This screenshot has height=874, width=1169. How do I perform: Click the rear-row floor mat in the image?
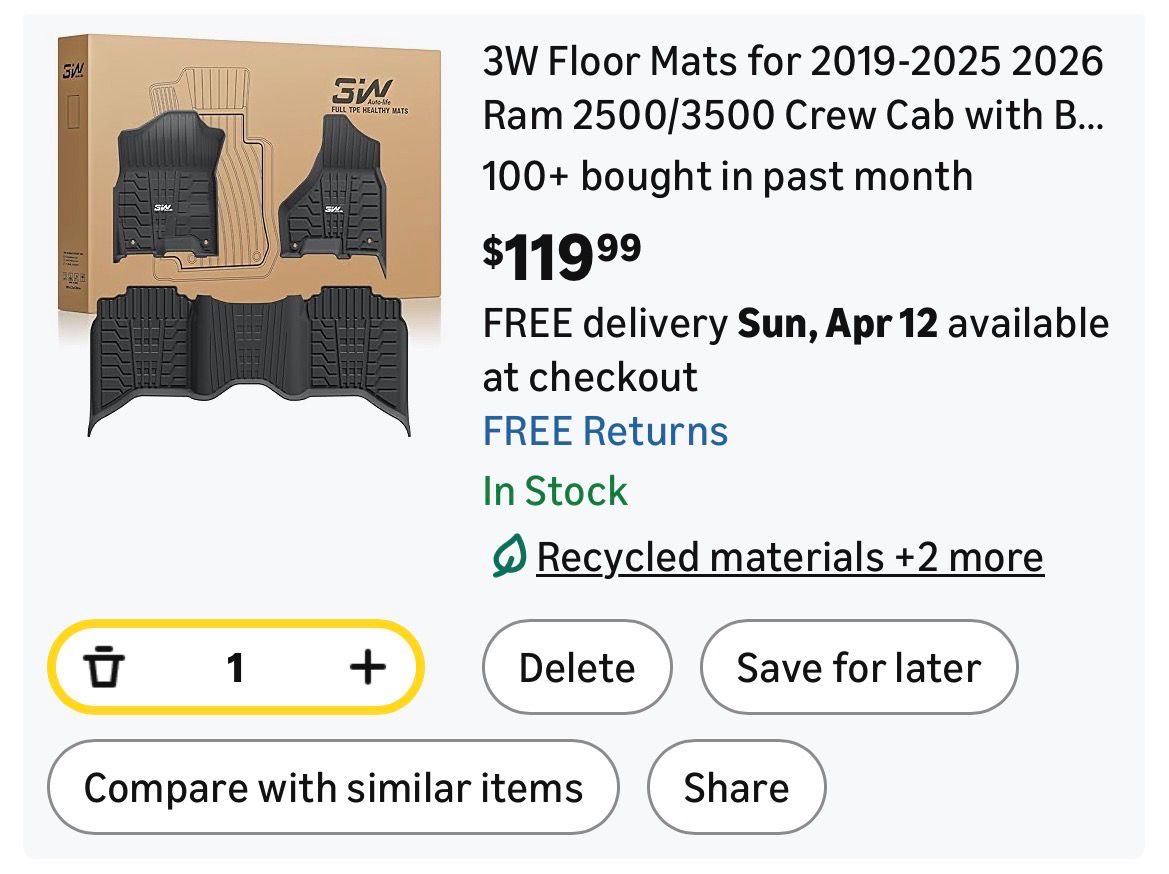(248, 357)
